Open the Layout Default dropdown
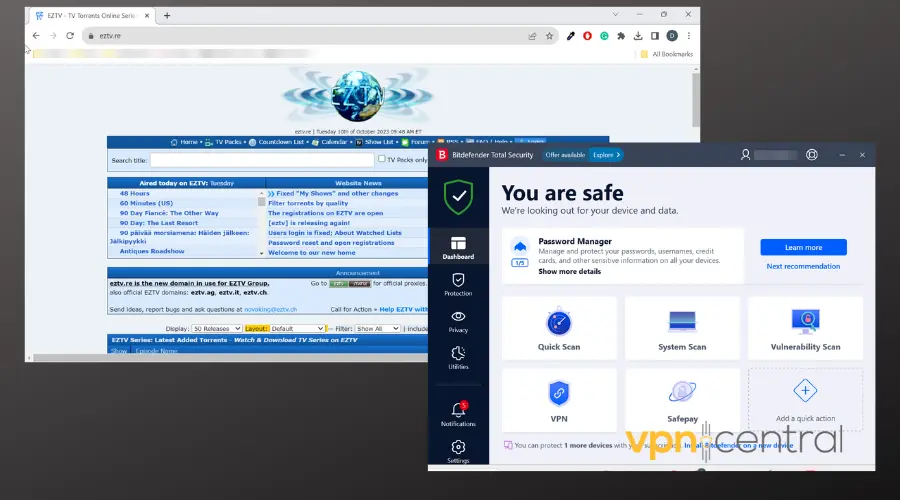The width and height of the screenshot is (900, 500). coord(297,328)
